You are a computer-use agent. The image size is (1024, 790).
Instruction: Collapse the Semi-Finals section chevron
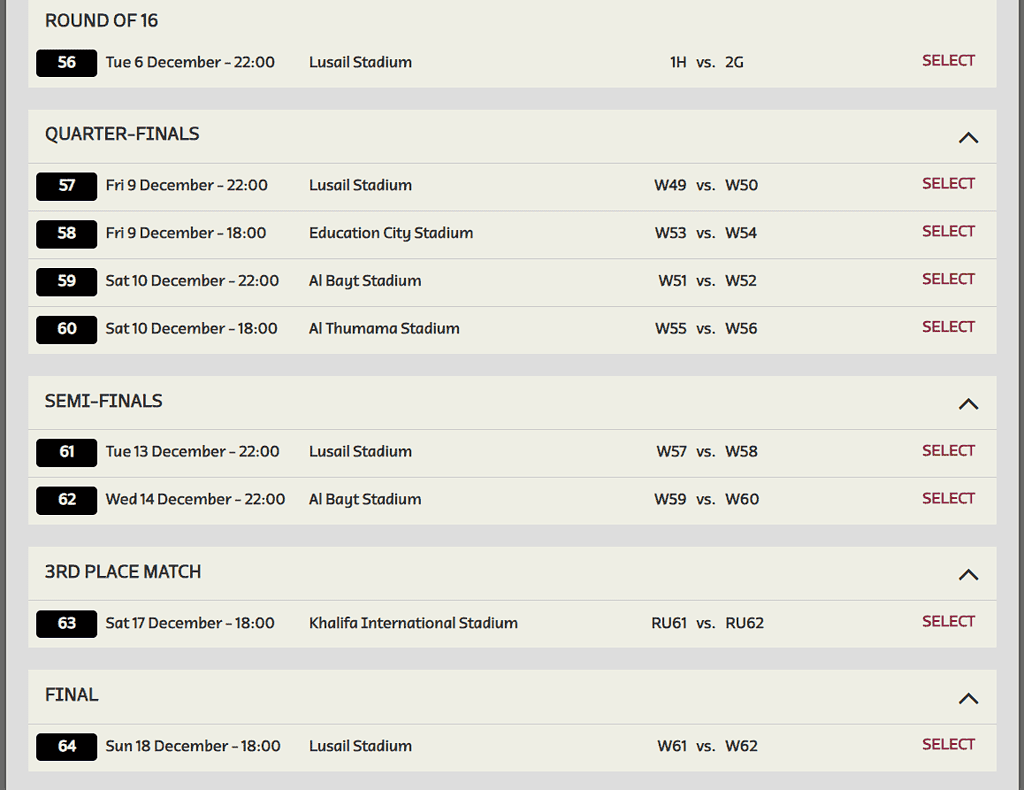968,404
